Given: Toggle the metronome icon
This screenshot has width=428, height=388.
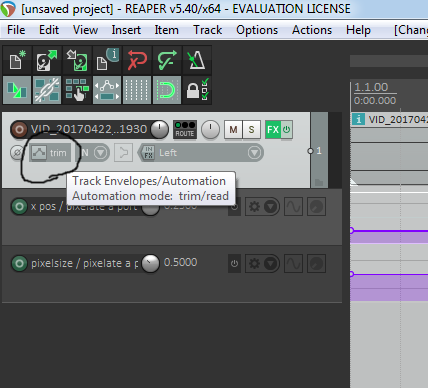Looking at the screenshot, I should pos(197,60).
